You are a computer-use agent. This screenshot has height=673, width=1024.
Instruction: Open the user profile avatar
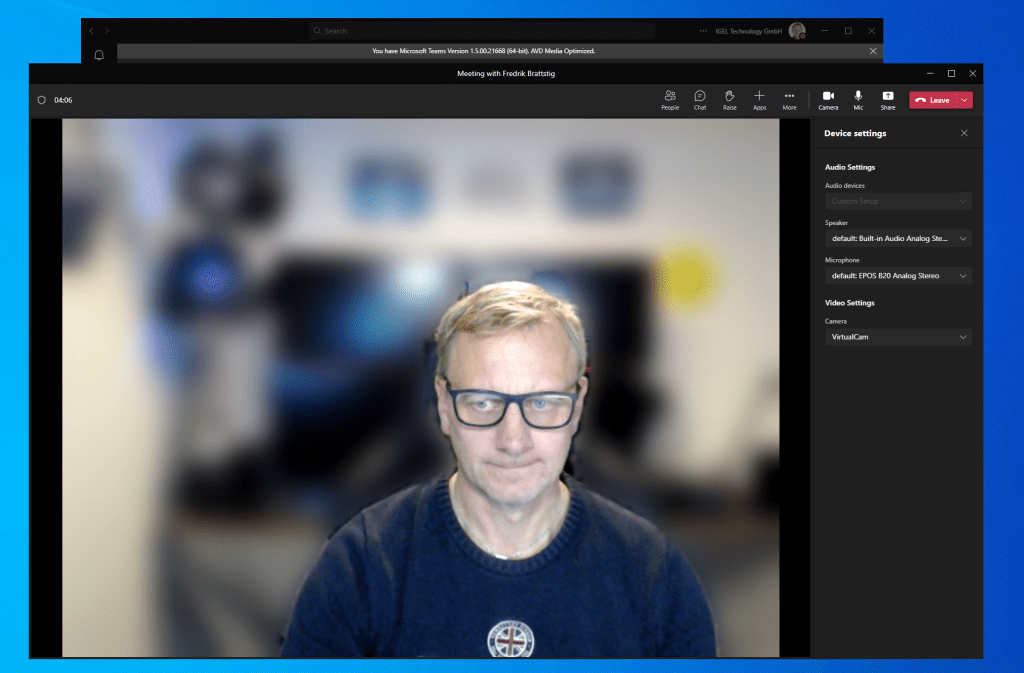click(x=796, y=31)
